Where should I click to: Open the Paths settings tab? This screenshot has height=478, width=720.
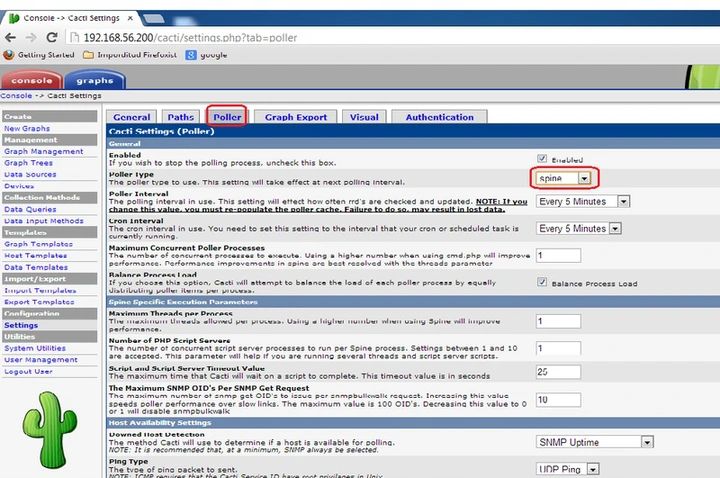(x=180, y=117)
